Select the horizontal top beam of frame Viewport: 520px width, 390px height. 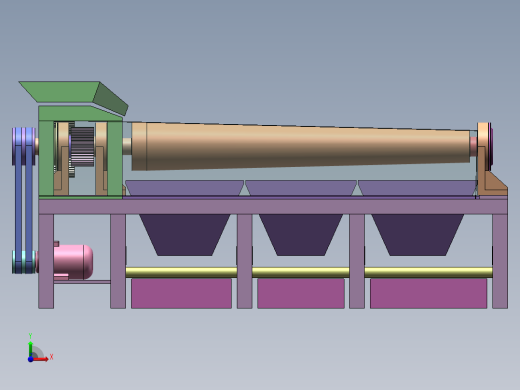(273, 207)
